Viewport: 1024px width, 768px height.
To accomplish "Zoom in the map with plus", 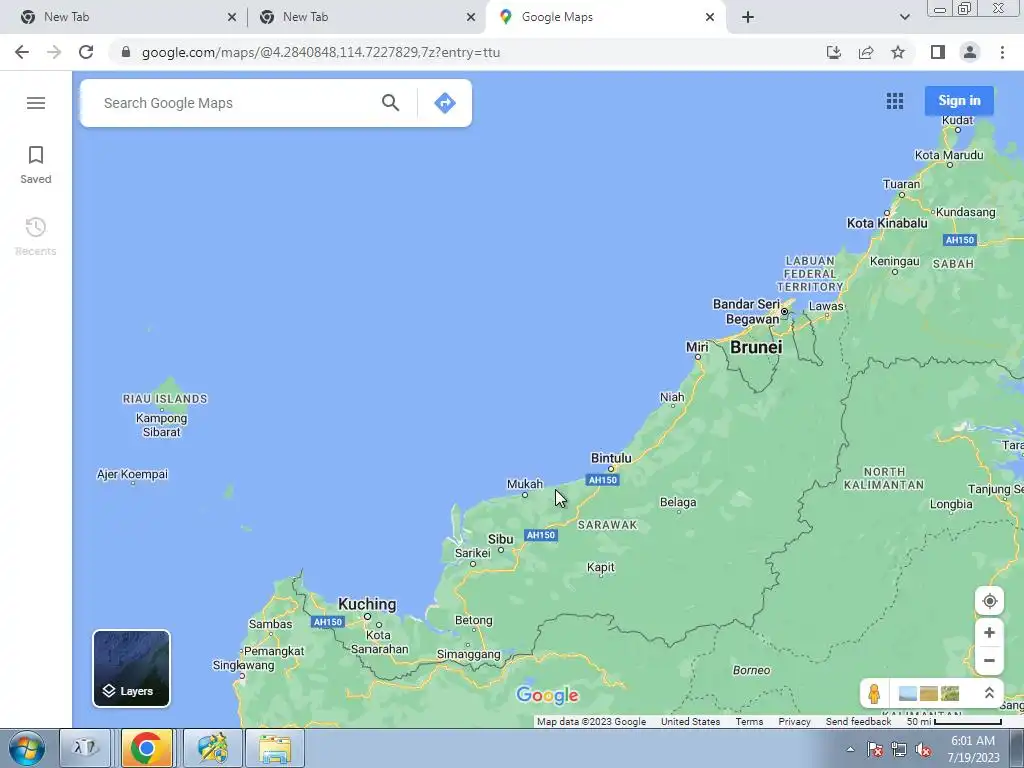I will point(989,632).
